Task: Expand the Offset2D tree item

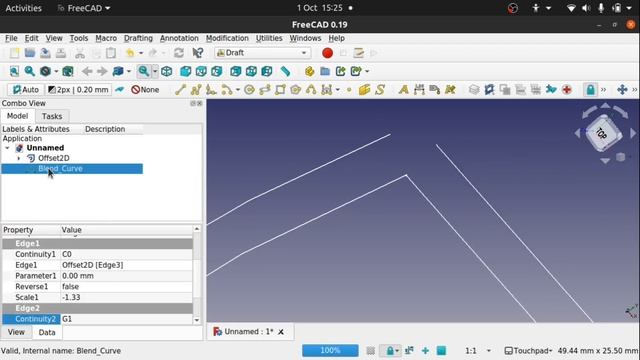Action: click(19, 158)
